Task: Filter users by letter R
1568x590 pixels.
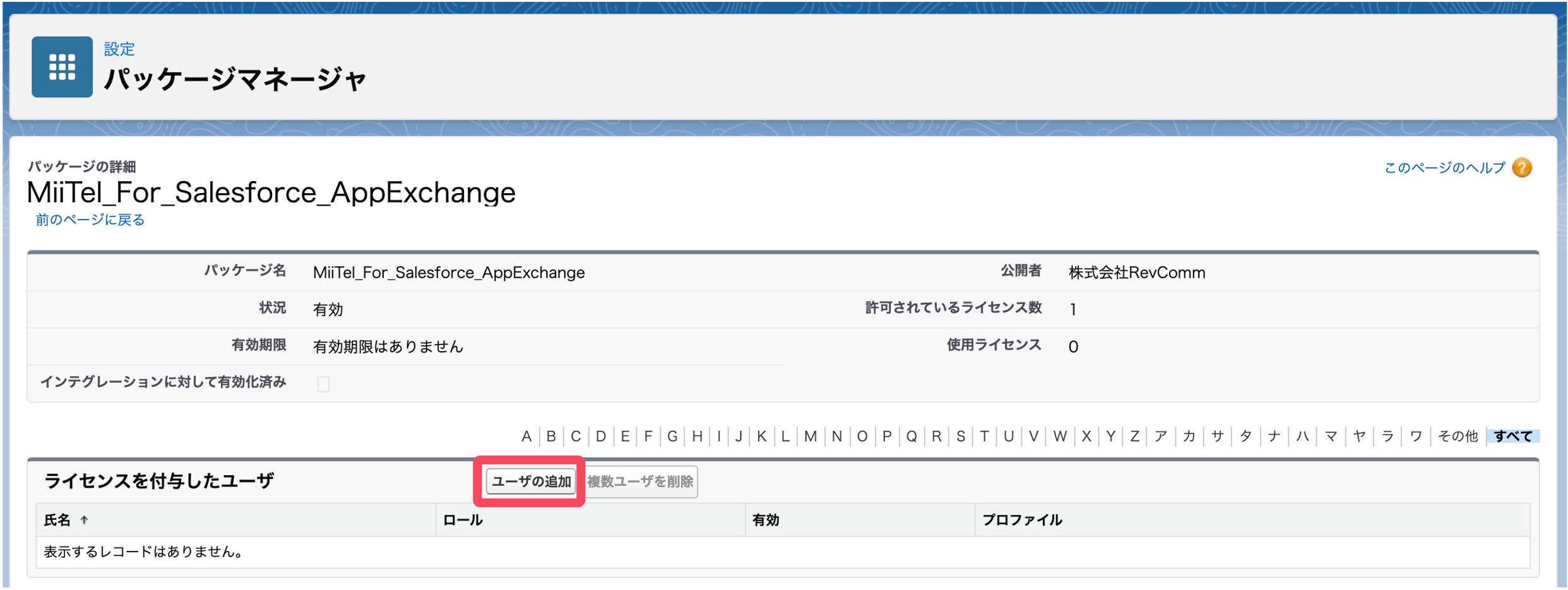Action: point(937,436)
